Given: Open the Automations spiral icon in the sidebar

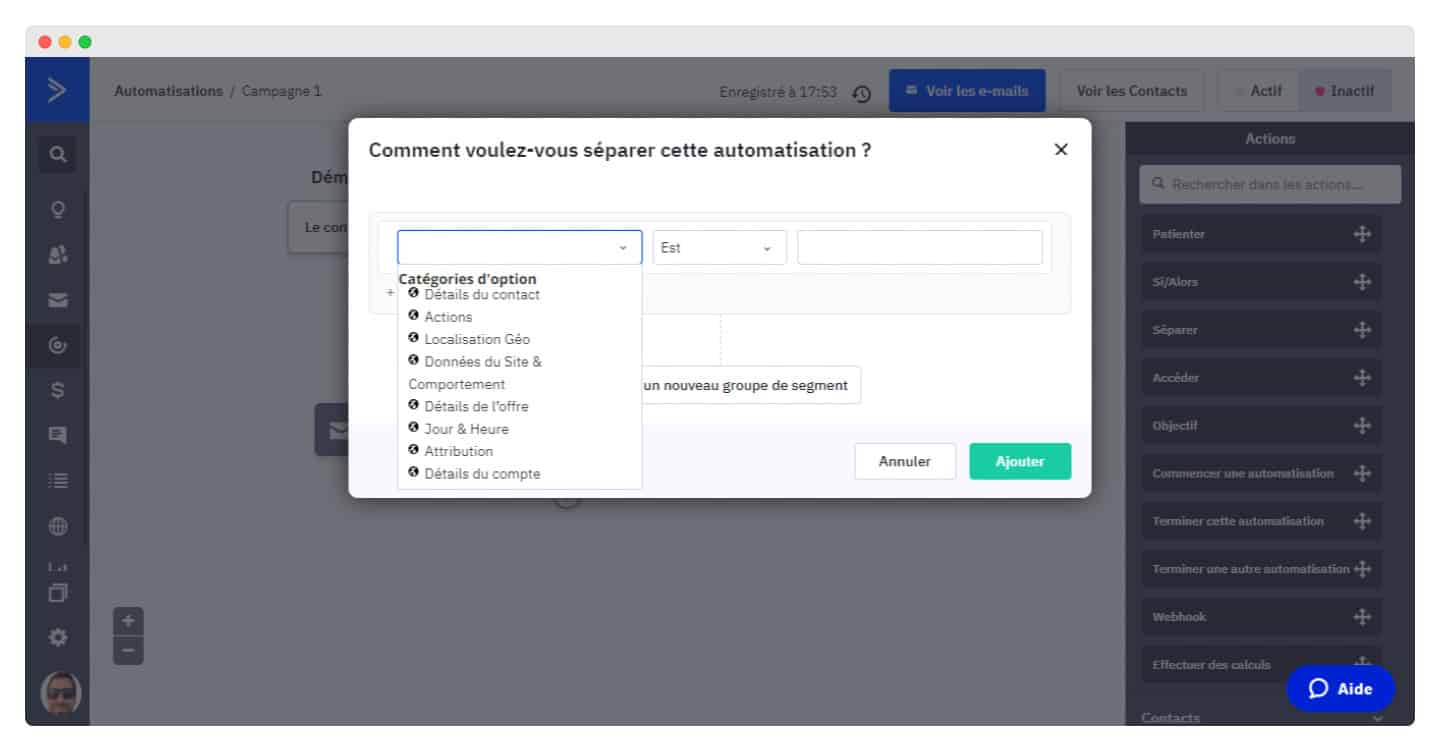Looking at the screenshot, I should coord(58,346).
